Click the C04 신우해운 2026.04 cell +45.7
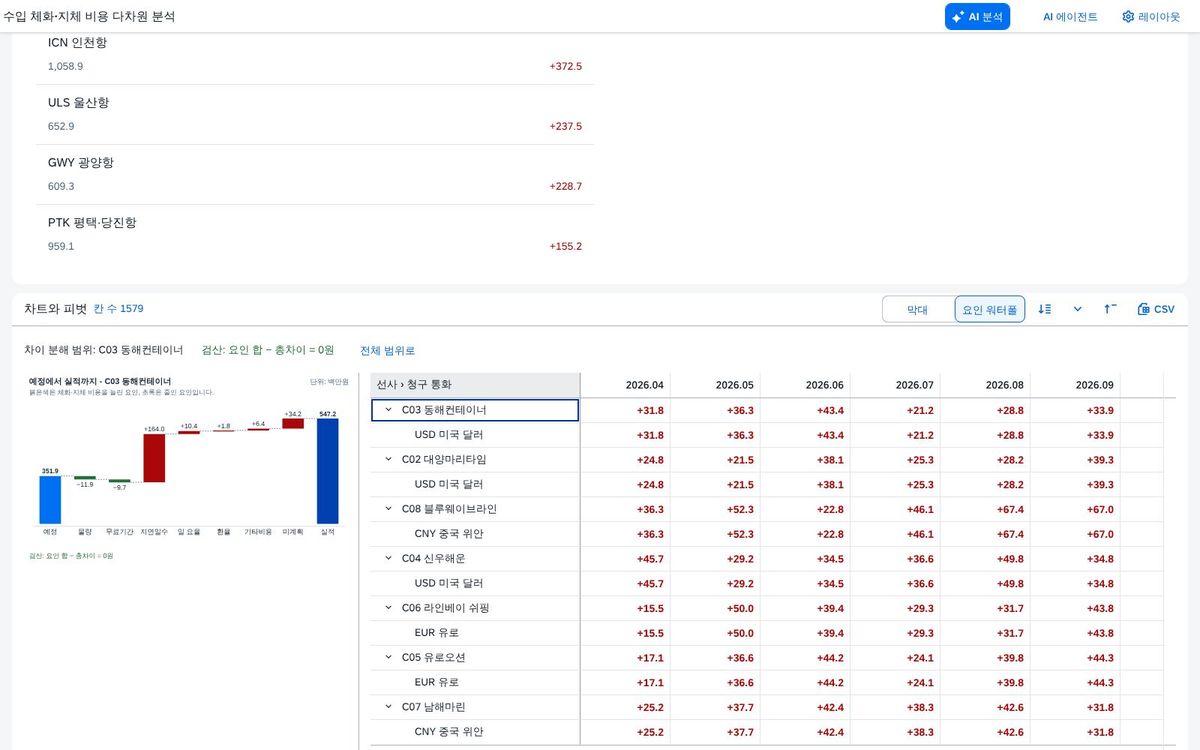Viewport: 1200px width, 750px height. click(x=626, y=558)
